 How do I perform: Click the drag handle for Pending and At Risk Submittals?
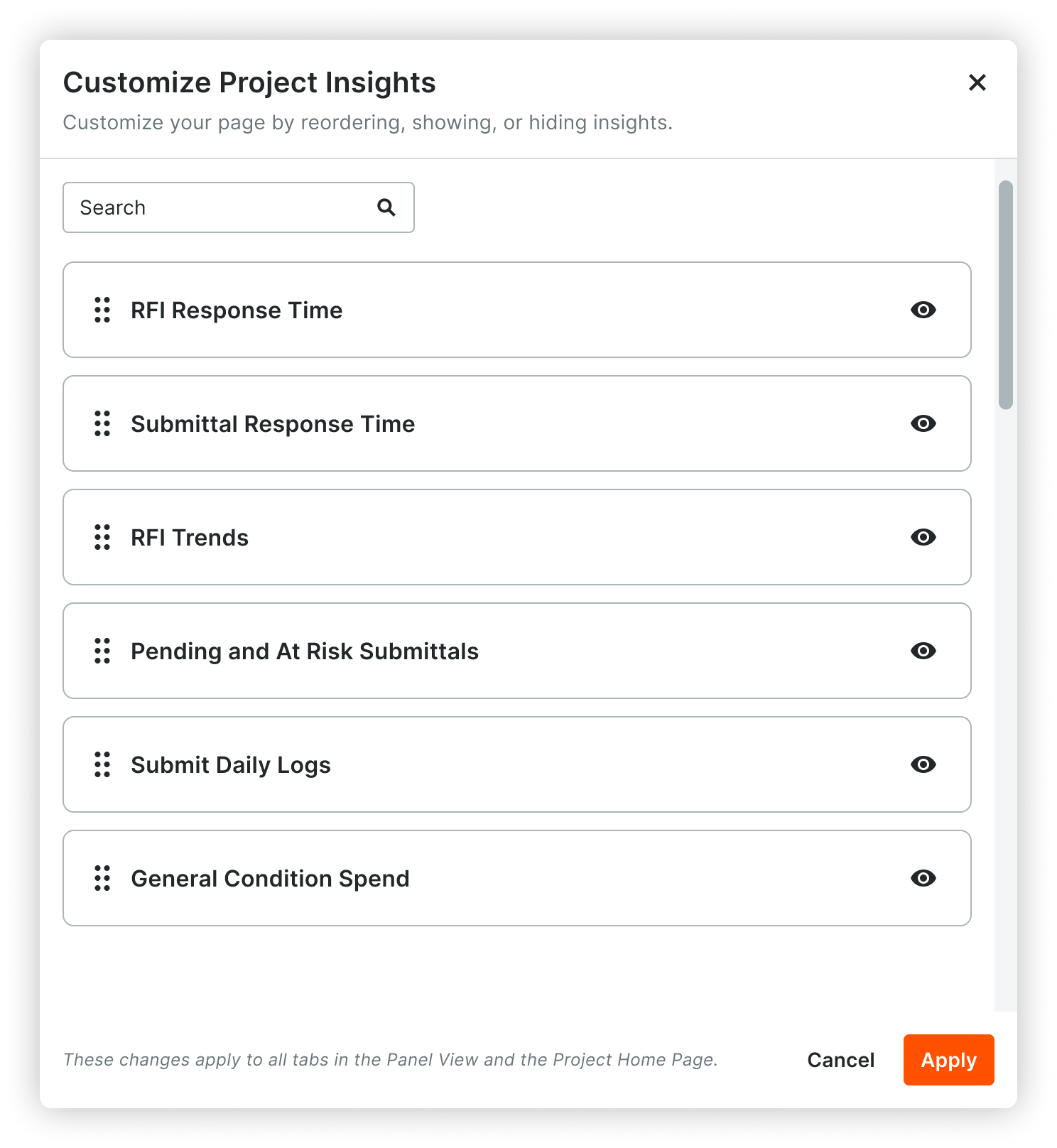coord(102,651)
